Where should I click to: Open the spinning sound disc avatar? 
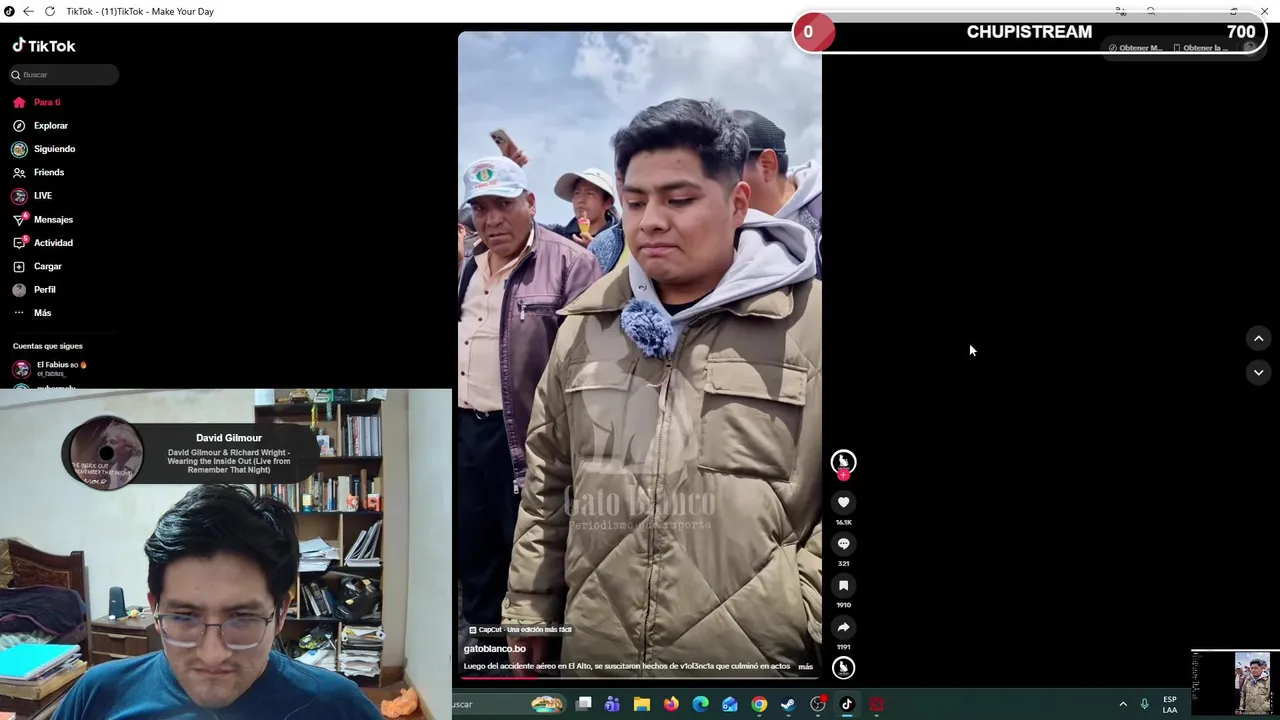click(x=843, y=667)
